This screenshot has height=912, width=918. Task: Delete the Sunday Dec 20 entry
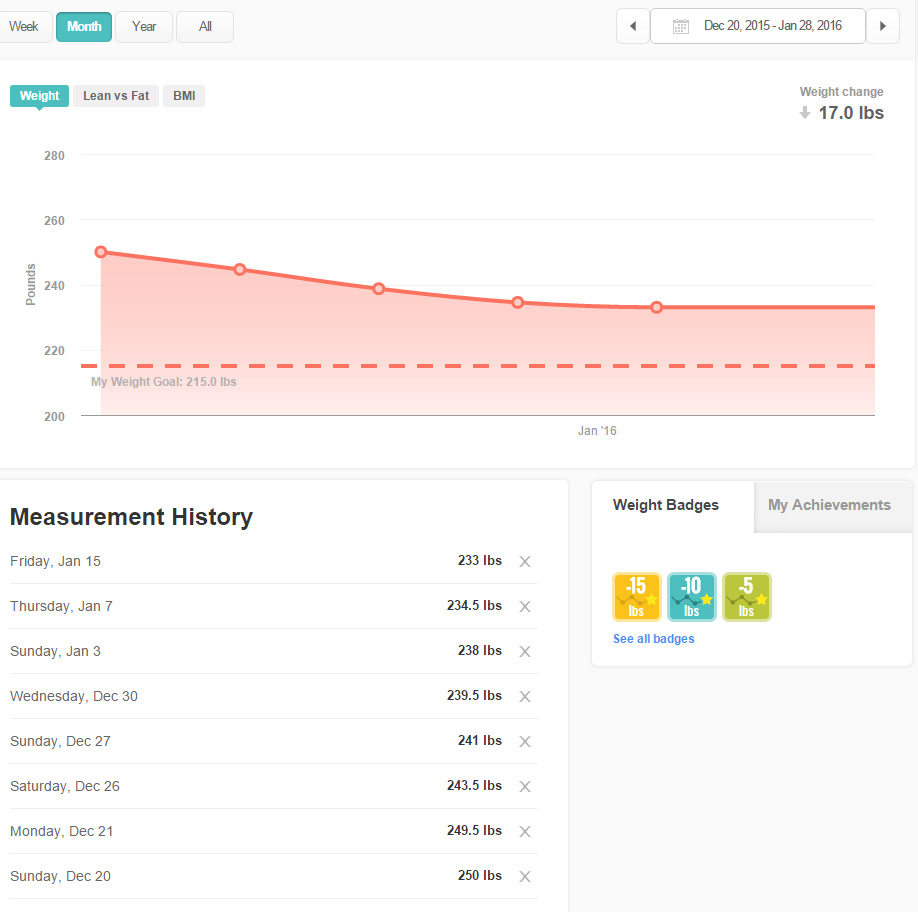tap(525, 876)
